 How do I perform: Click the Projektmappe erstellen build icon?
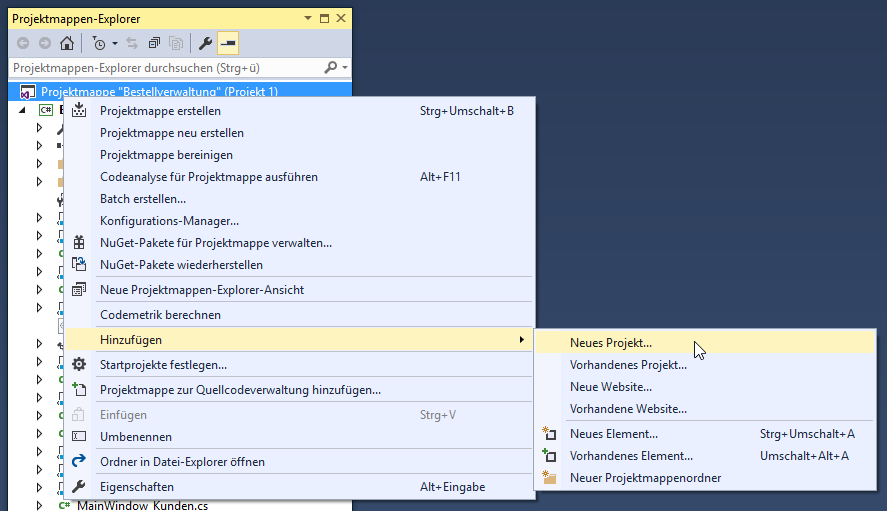tap(79, 110)
